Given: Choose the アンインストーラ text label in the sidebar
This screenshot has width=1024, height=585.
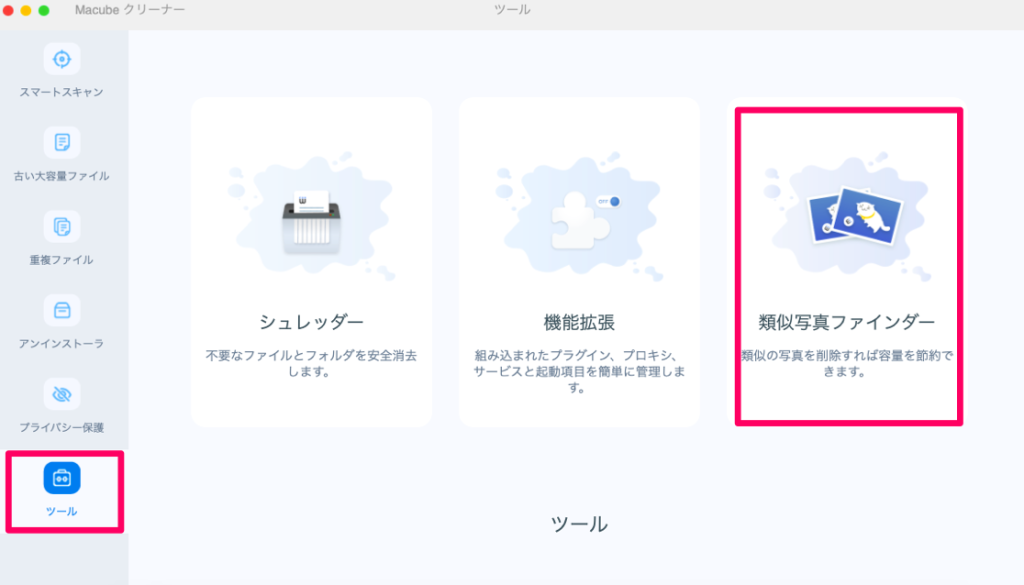Looking at the screenshot, I should 62,344.
